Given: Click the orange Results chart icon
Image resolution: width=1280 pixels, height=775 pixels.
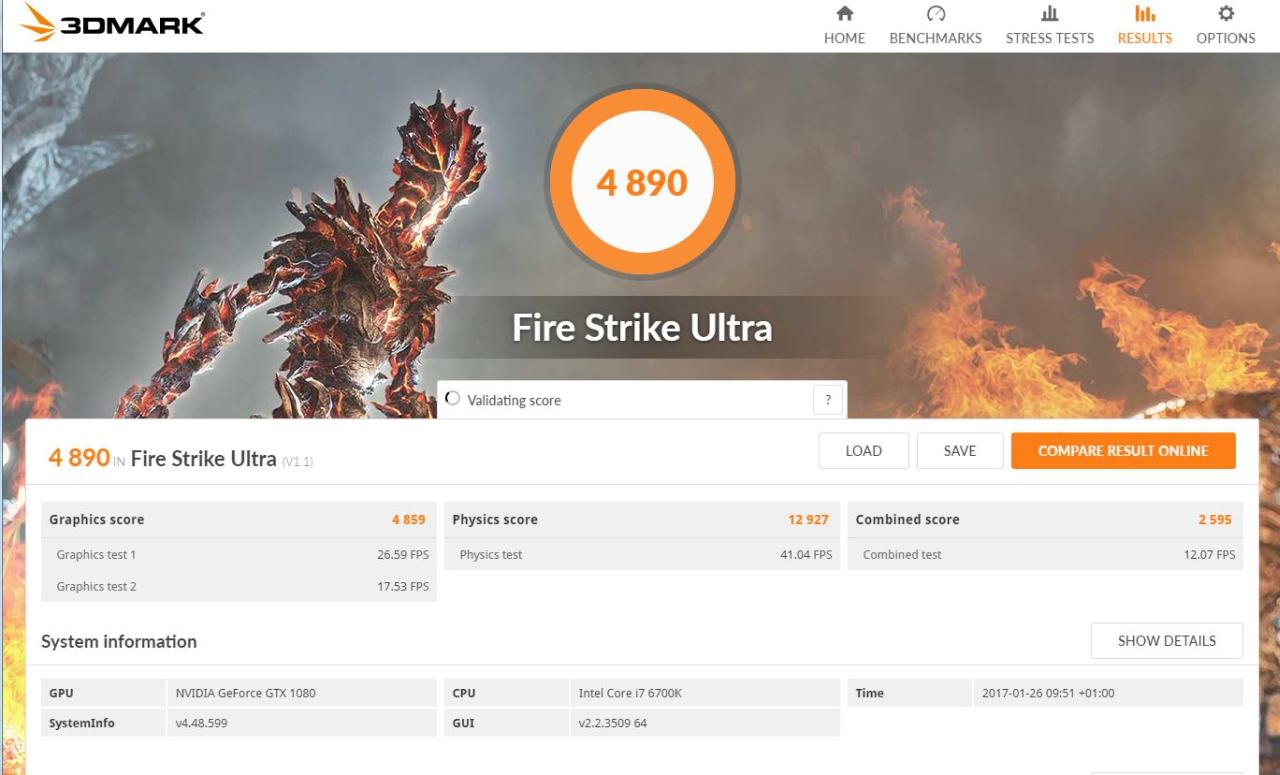Looking at the screenshot, I should coord(1145,14).
